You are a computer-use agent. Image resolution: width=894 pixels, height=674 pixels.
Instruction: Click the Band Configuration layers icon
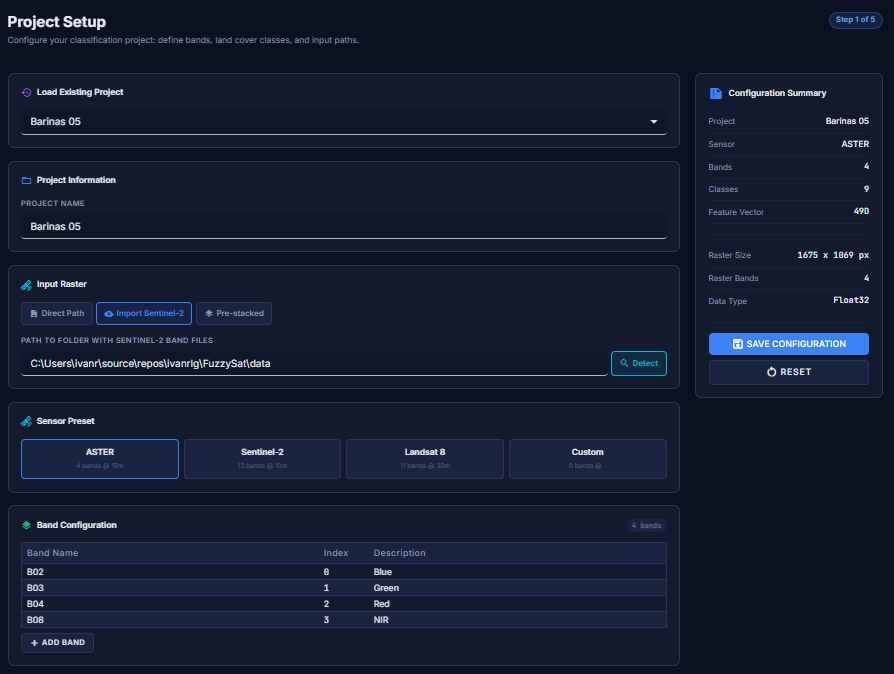[27, 525]
